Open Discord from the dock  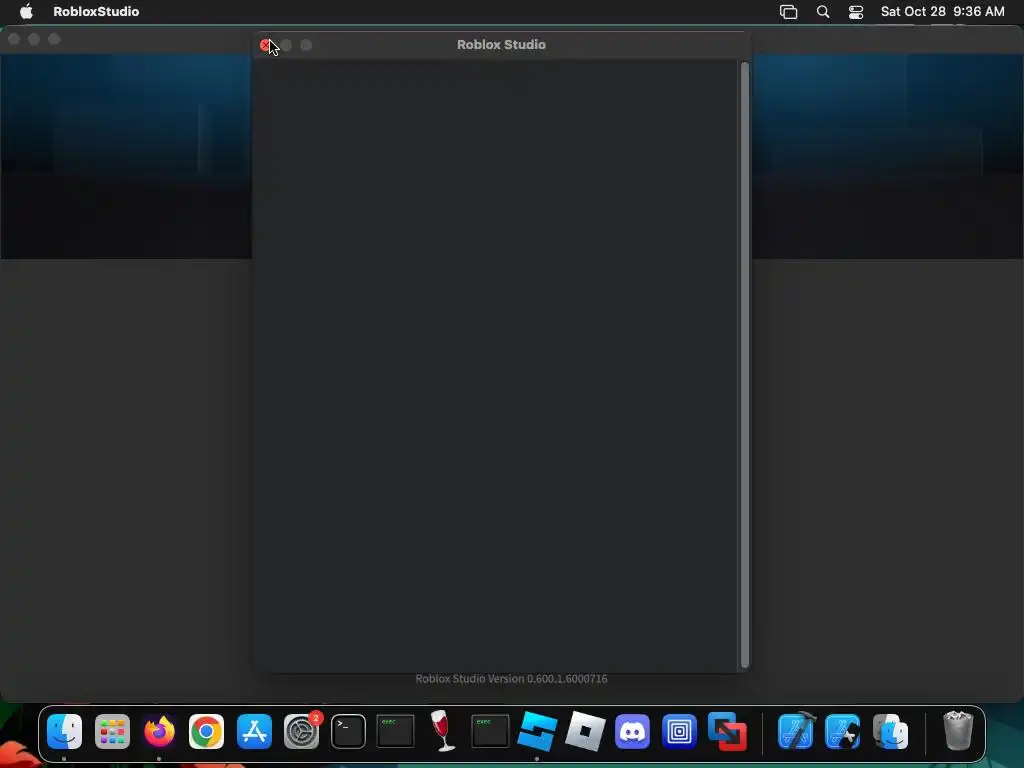[x=632, y=731]
